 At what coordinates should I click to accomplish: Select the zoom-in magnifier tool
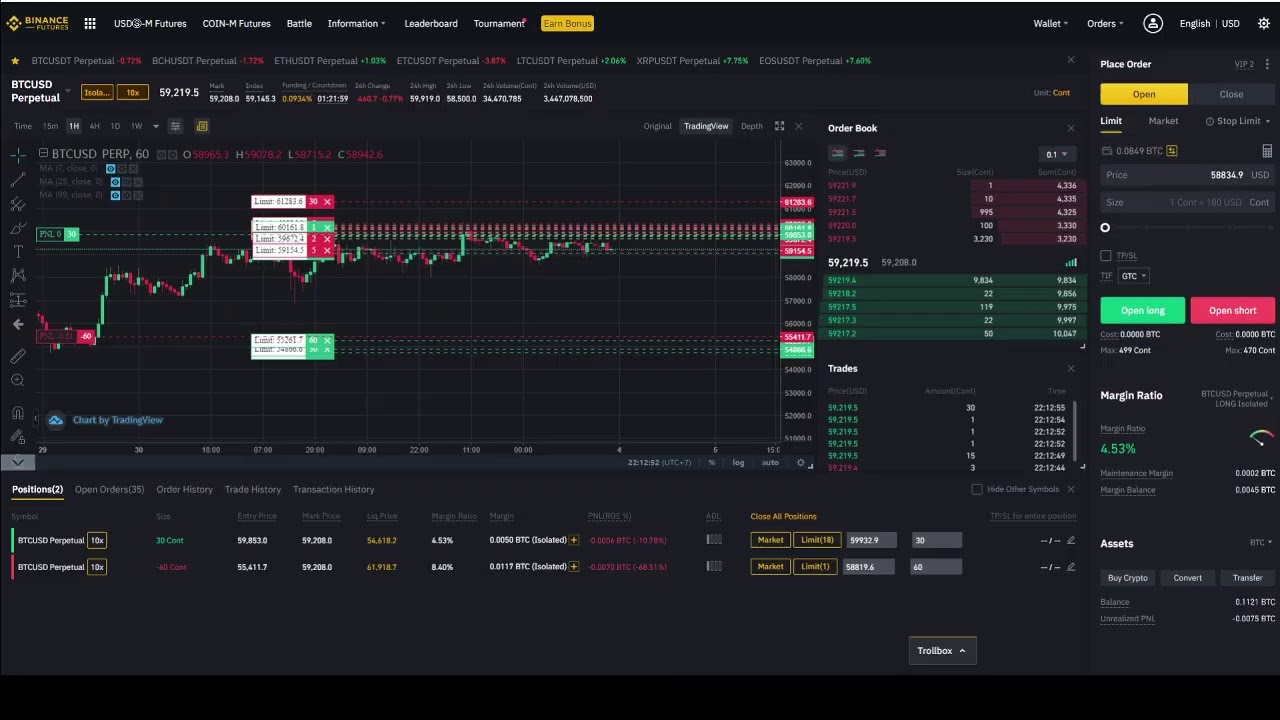(x=18, y=380)
